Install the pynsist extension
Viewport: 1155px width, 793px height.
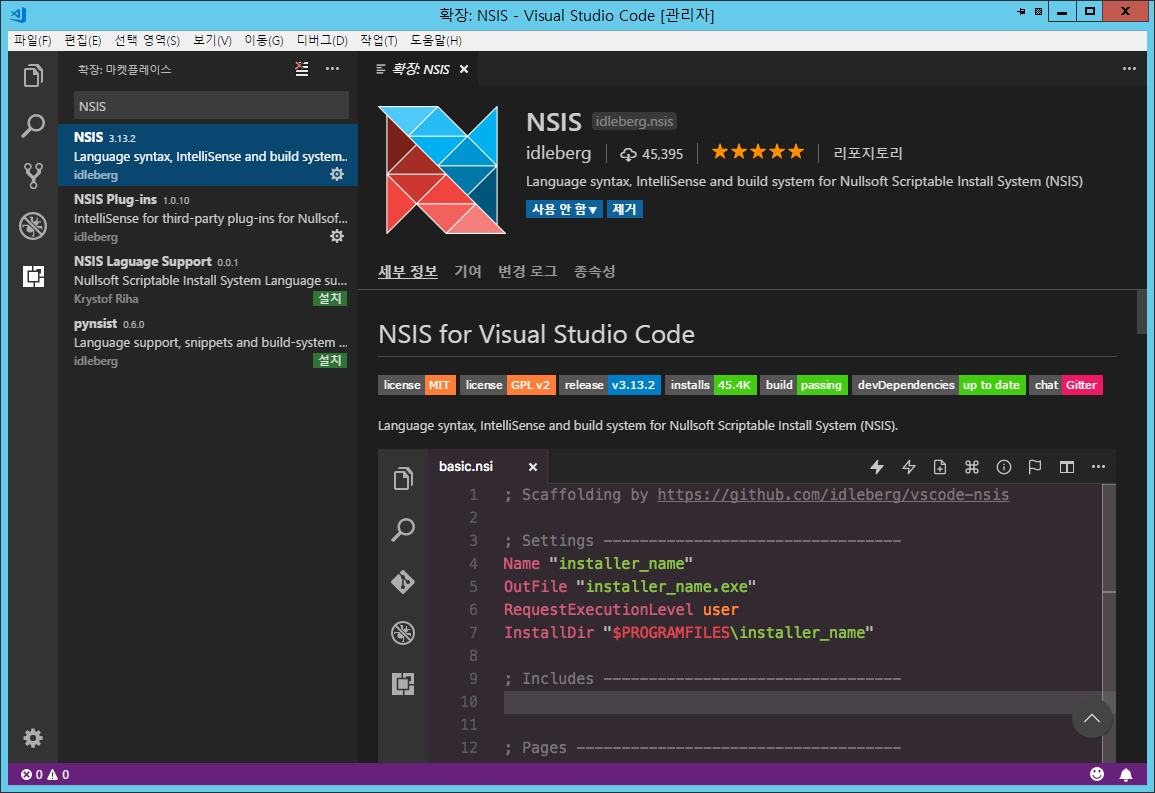[329, 360]
